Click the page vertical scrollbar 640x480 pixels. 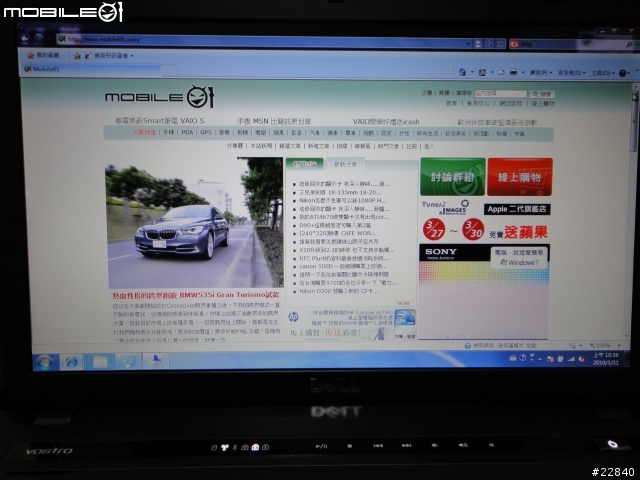coord(634,212)
